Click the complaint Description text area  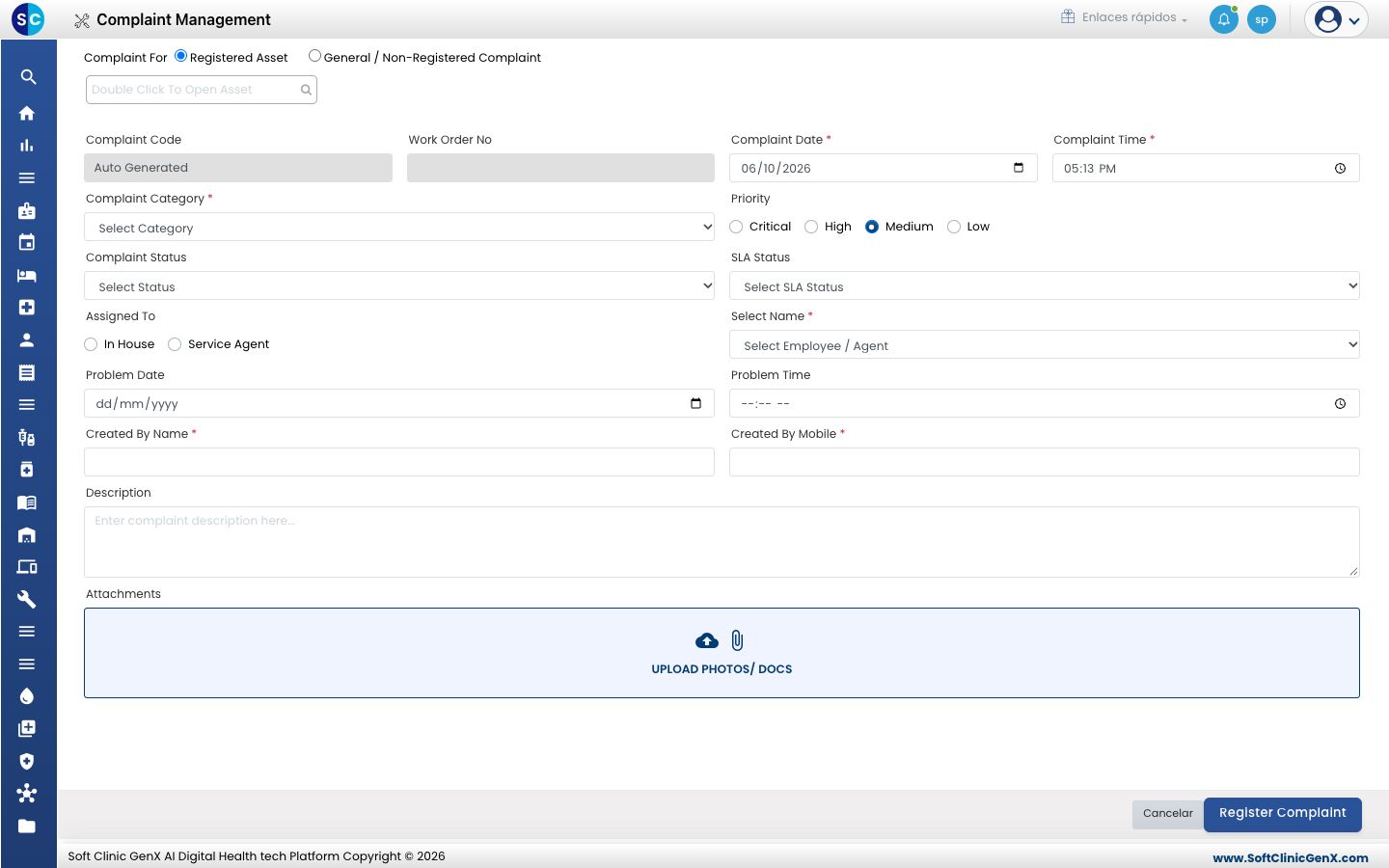click(x=722, y=542)
